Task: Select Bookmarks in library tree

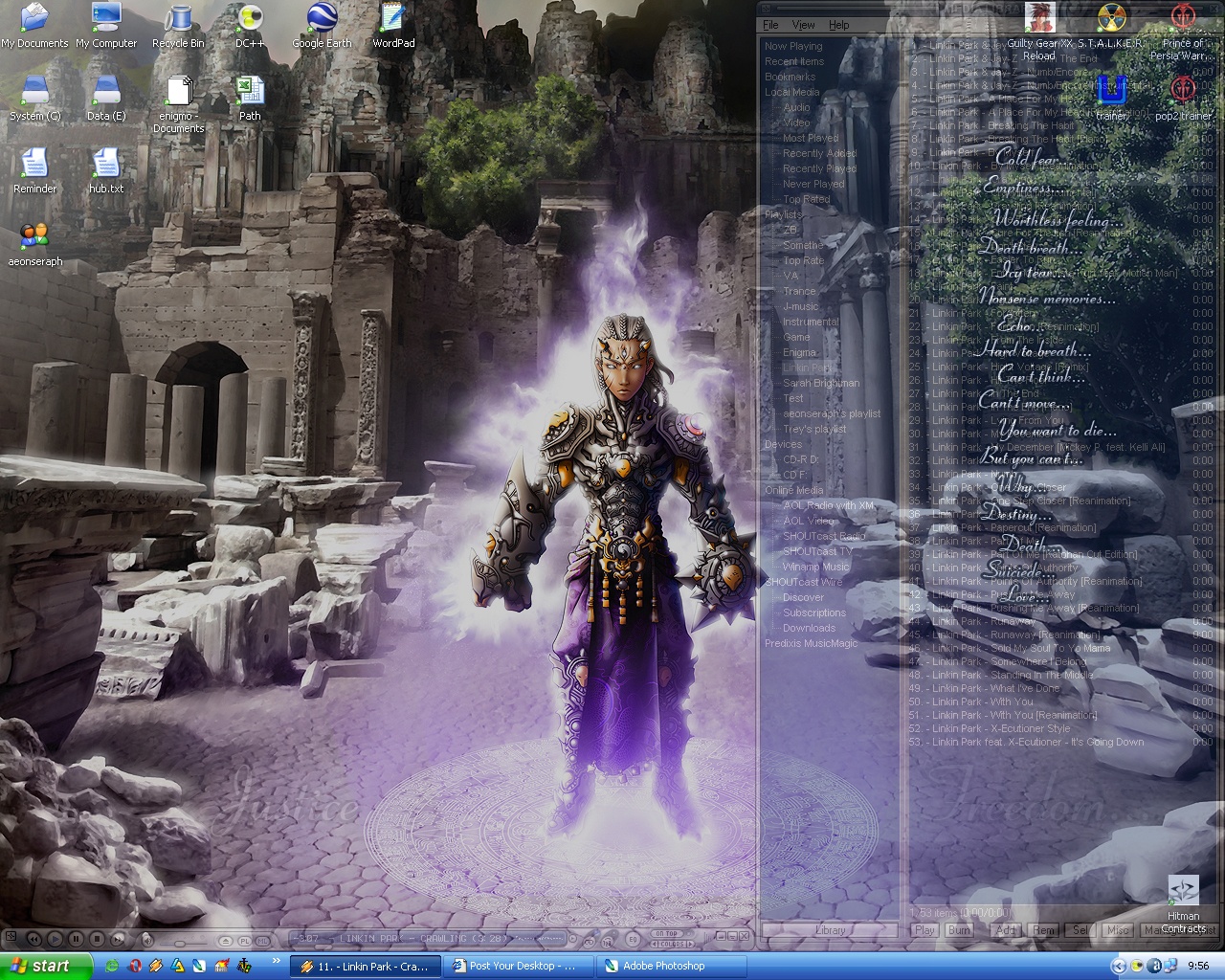Action: [790, 77]
